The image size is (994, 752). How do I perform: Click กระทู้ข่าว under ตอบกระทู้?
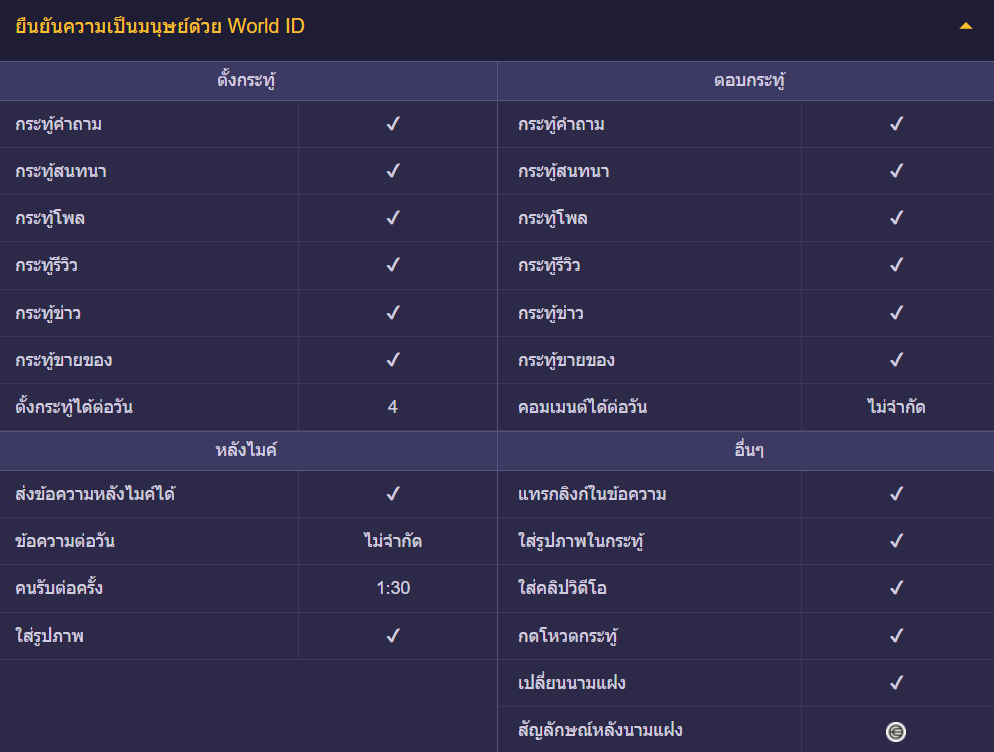coord(550,313)
